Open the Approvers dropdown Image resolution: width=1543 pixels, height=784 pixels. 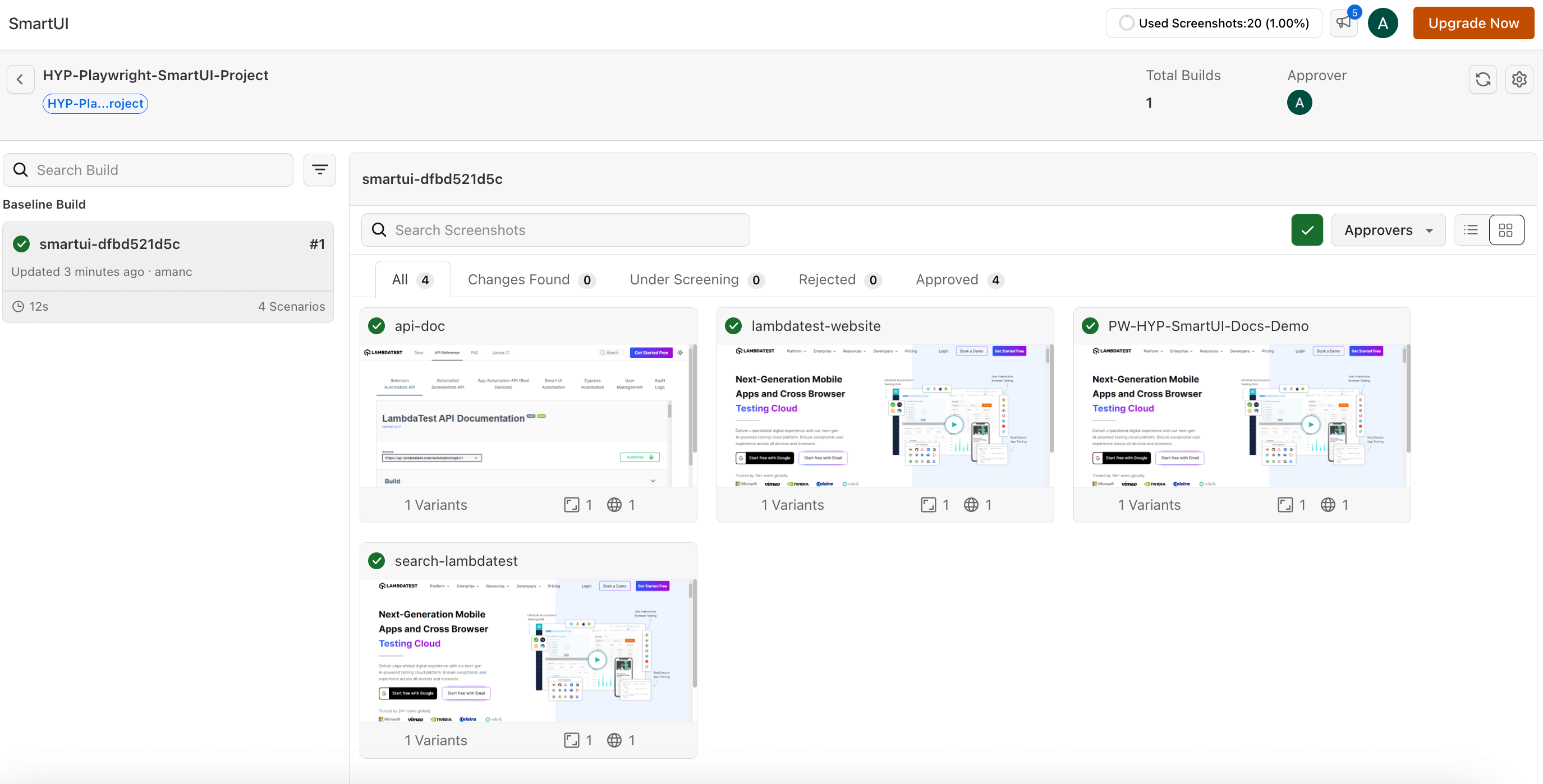(1388, 229)
